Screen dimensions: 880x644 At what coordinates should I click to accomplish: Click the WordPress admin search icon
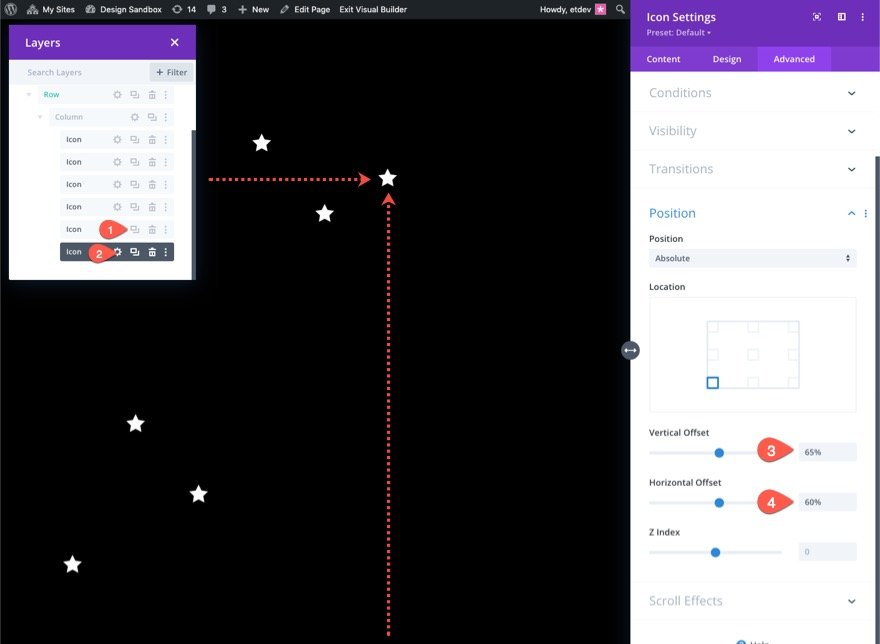(620, 9)
